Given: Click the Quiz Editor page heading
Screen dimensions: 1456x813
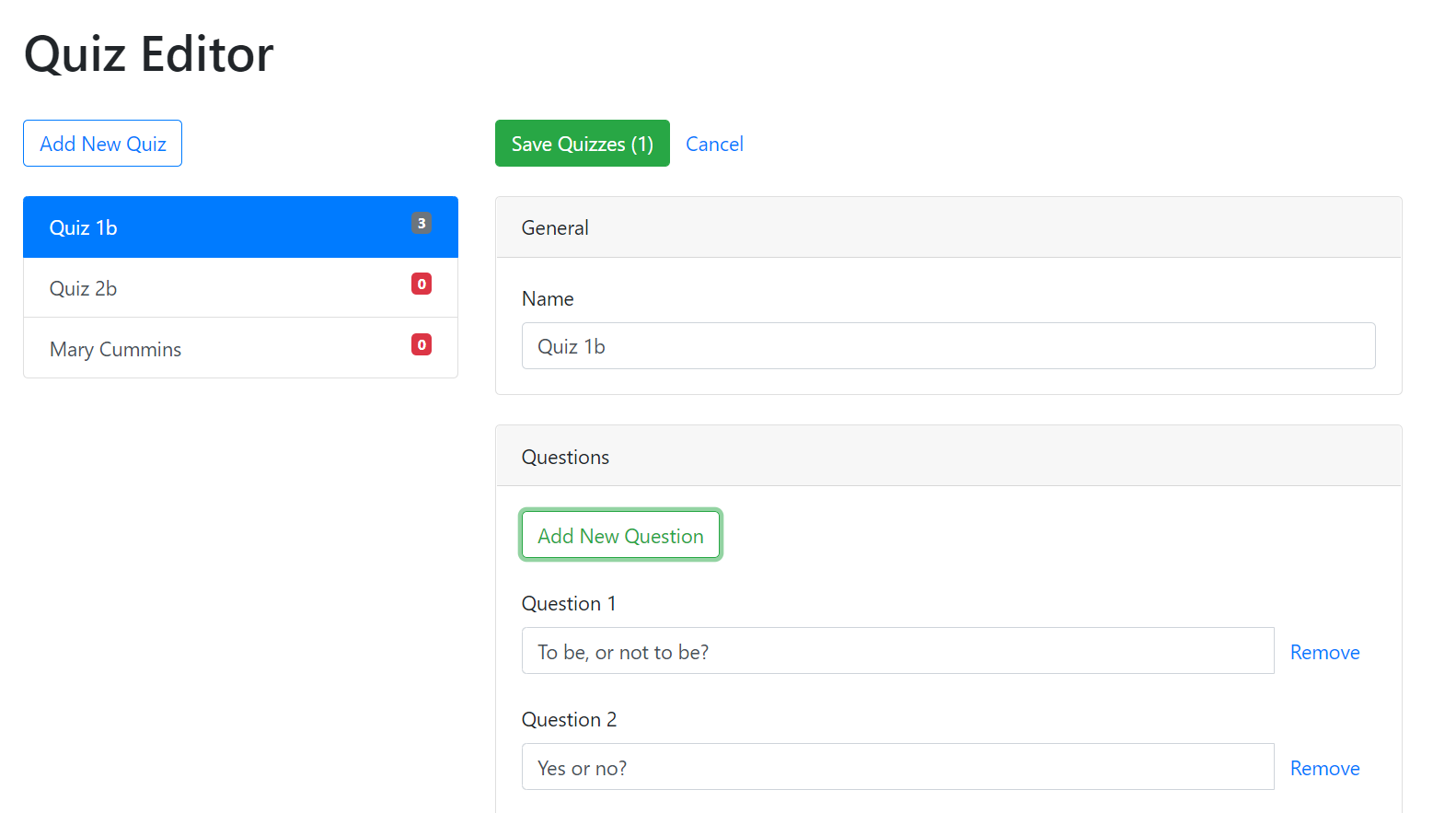Looking at the screenshot, I should pos(148,53).
